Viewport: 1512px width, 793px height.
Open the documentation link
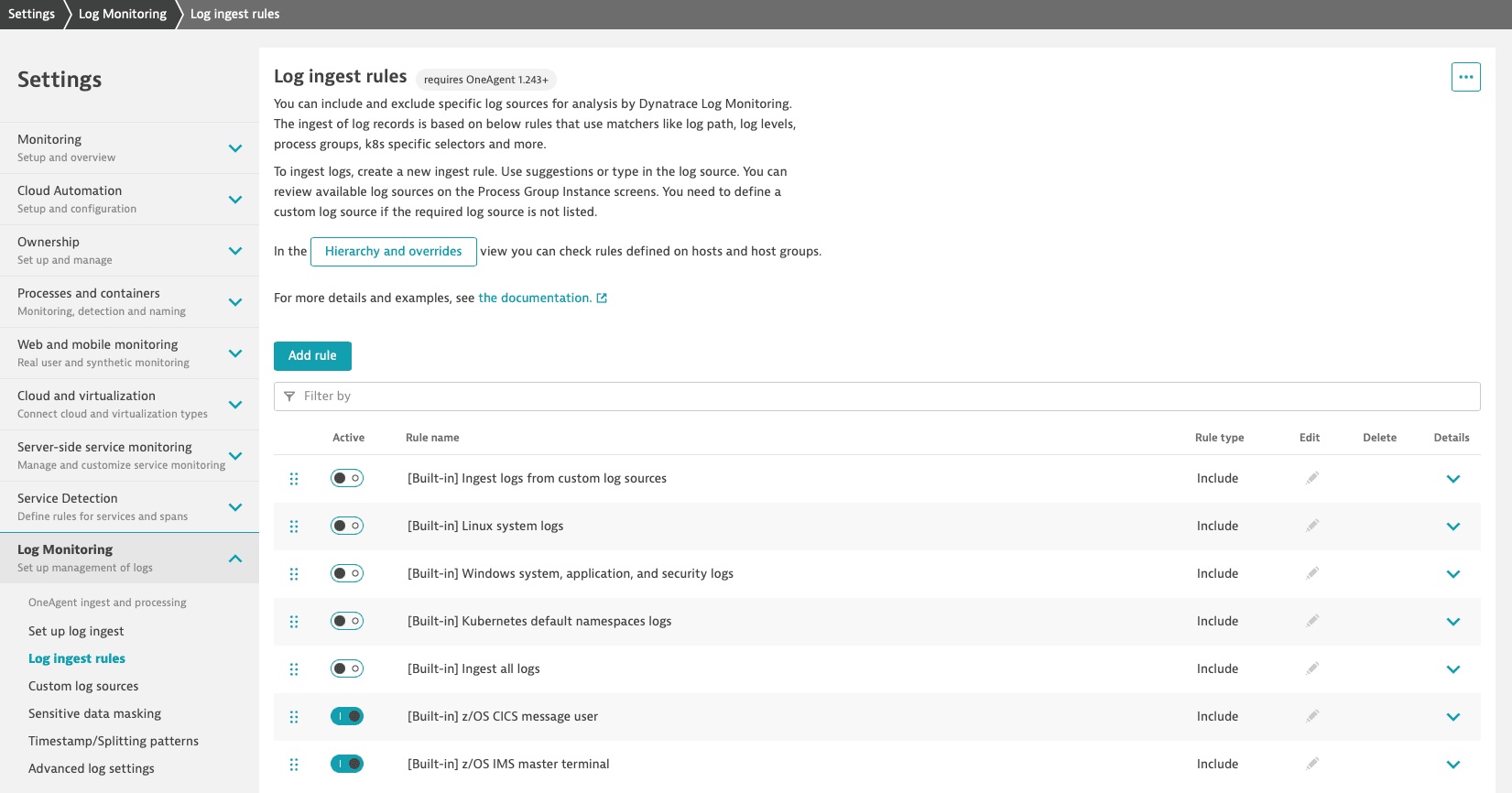pyautogui.click(x=535, y=298)
